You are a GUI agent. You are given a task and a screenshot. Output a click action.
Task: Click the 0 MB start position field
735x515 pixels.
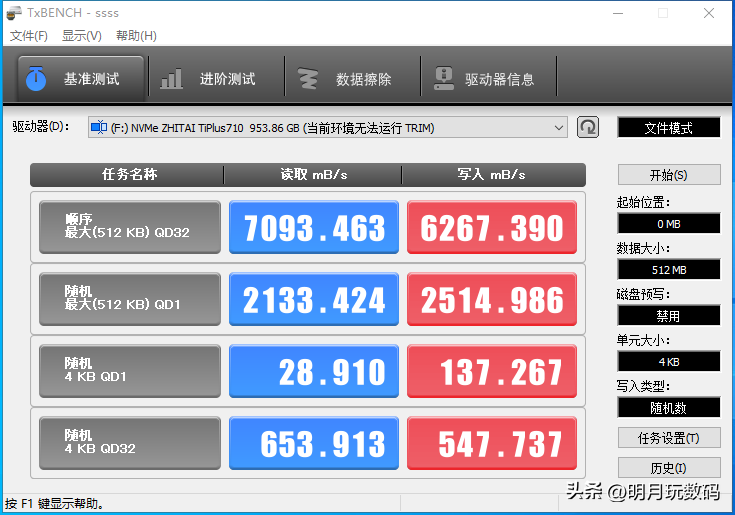669,224
